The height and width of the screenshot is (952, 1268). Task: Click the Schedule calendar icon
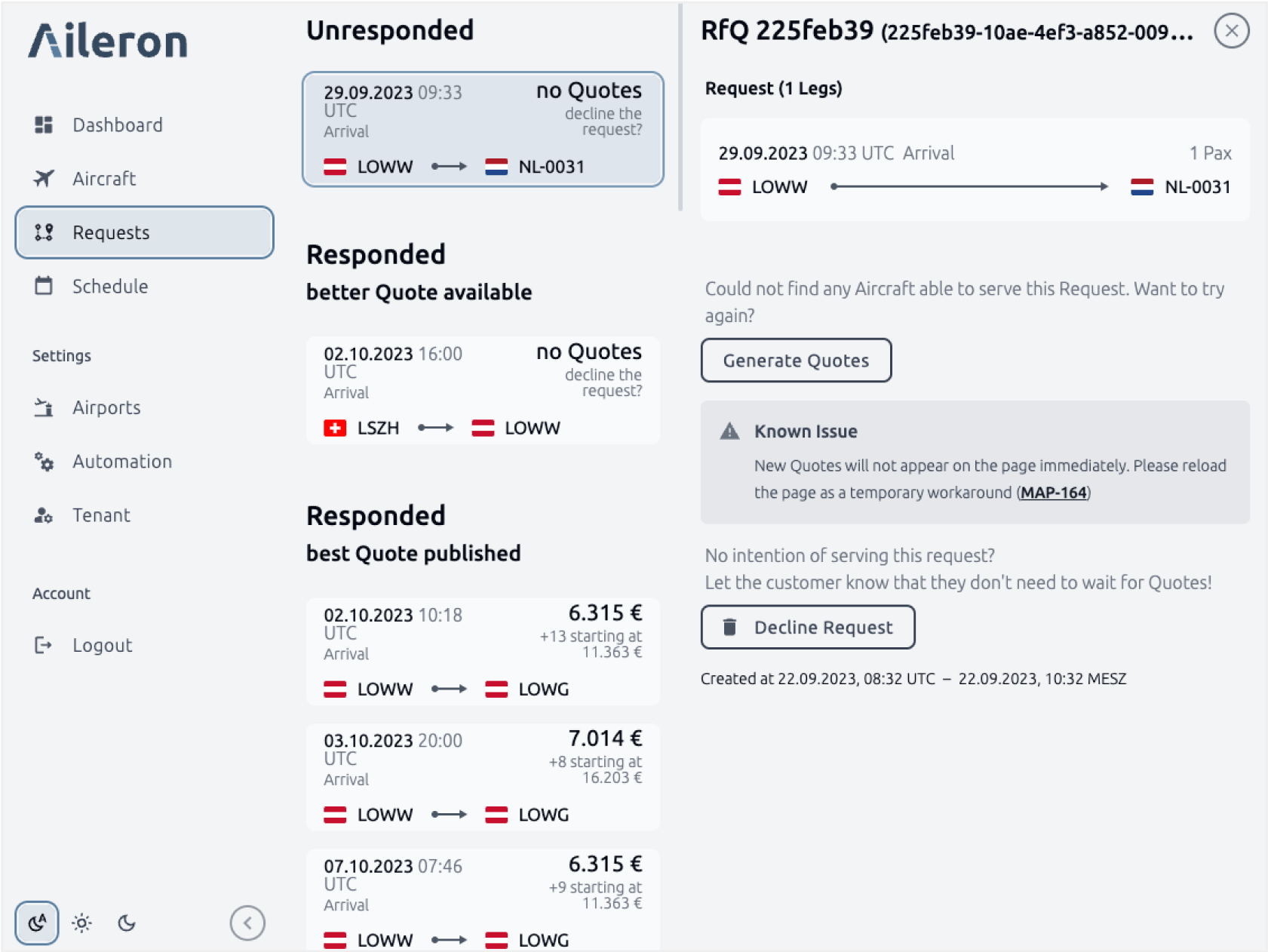click(x=44, y=286)
